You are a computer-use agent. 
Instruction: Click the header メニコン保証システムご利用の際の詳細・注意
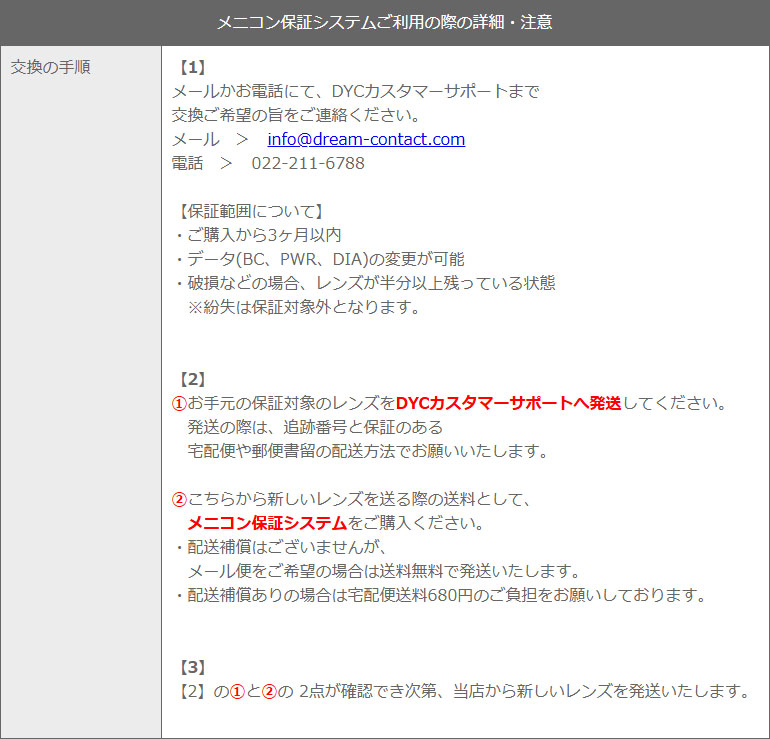(385, 22)
